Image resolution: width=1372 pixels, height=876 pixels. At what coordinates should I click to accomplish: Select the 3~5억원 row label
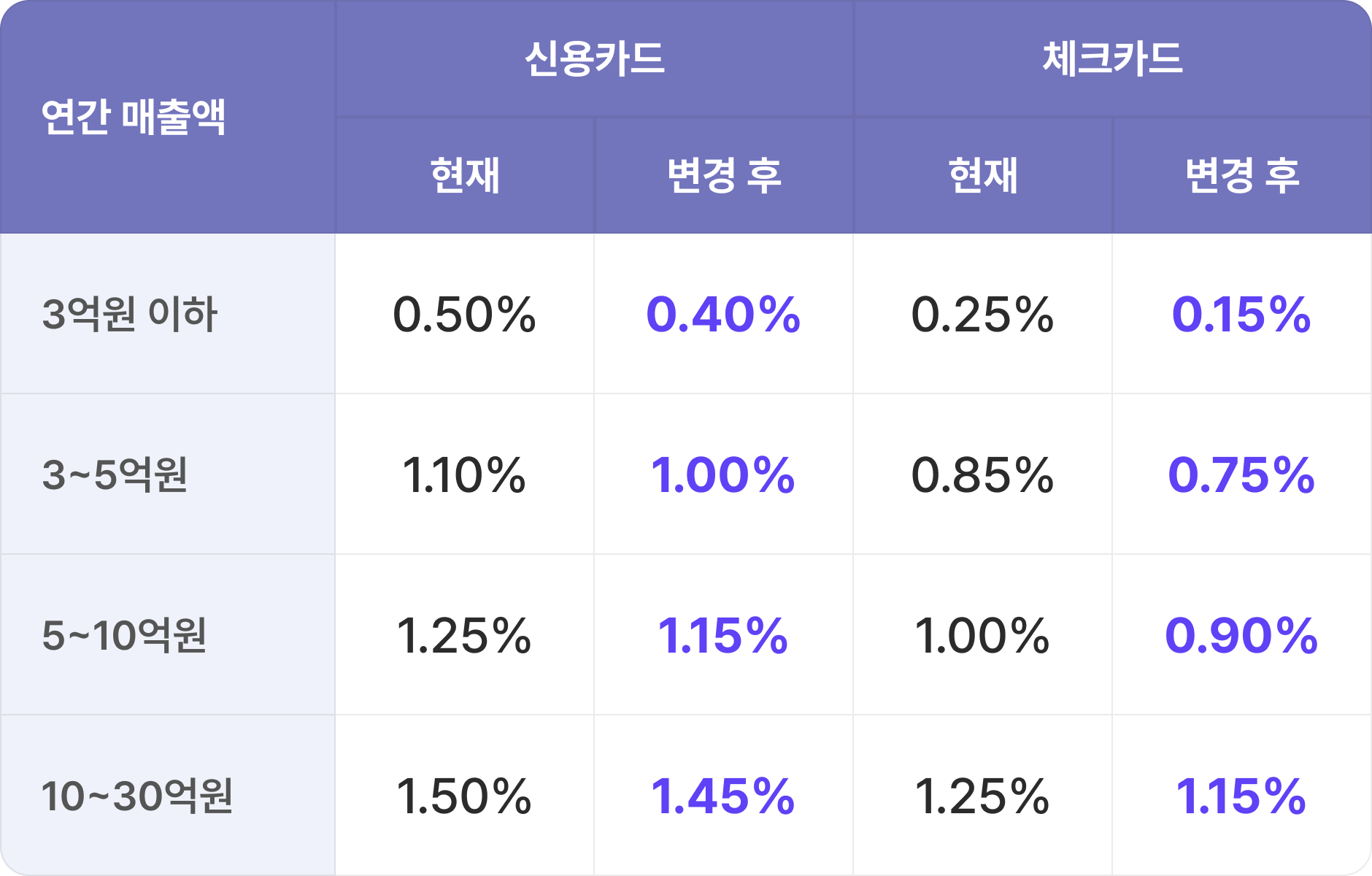[x=115, y=474]
